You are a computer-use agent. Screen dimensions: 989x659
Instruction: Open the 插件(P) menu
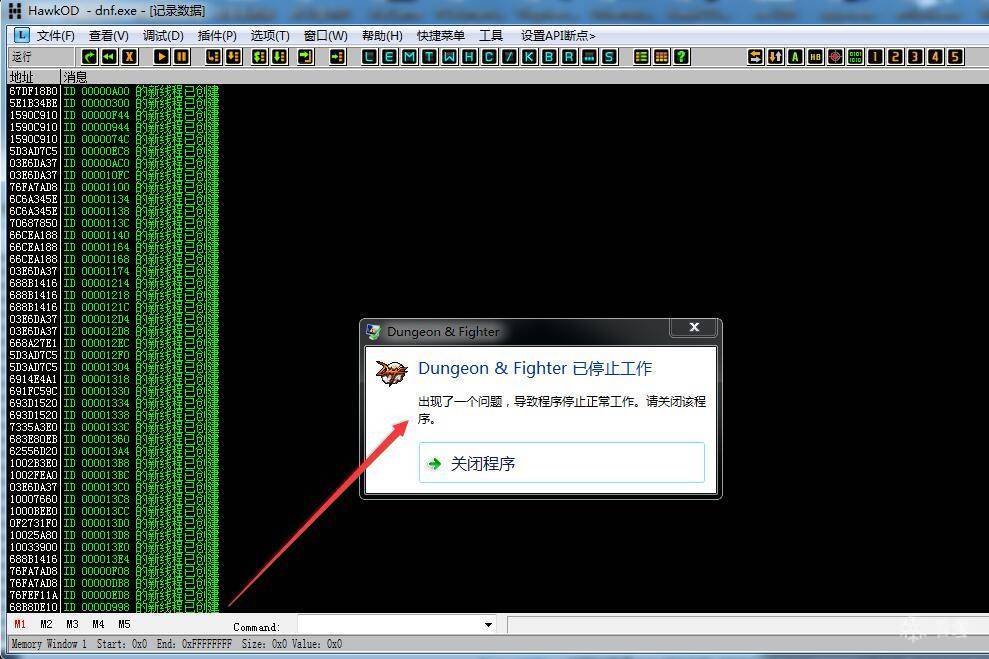pyautogui.click(x=217, y=36)
